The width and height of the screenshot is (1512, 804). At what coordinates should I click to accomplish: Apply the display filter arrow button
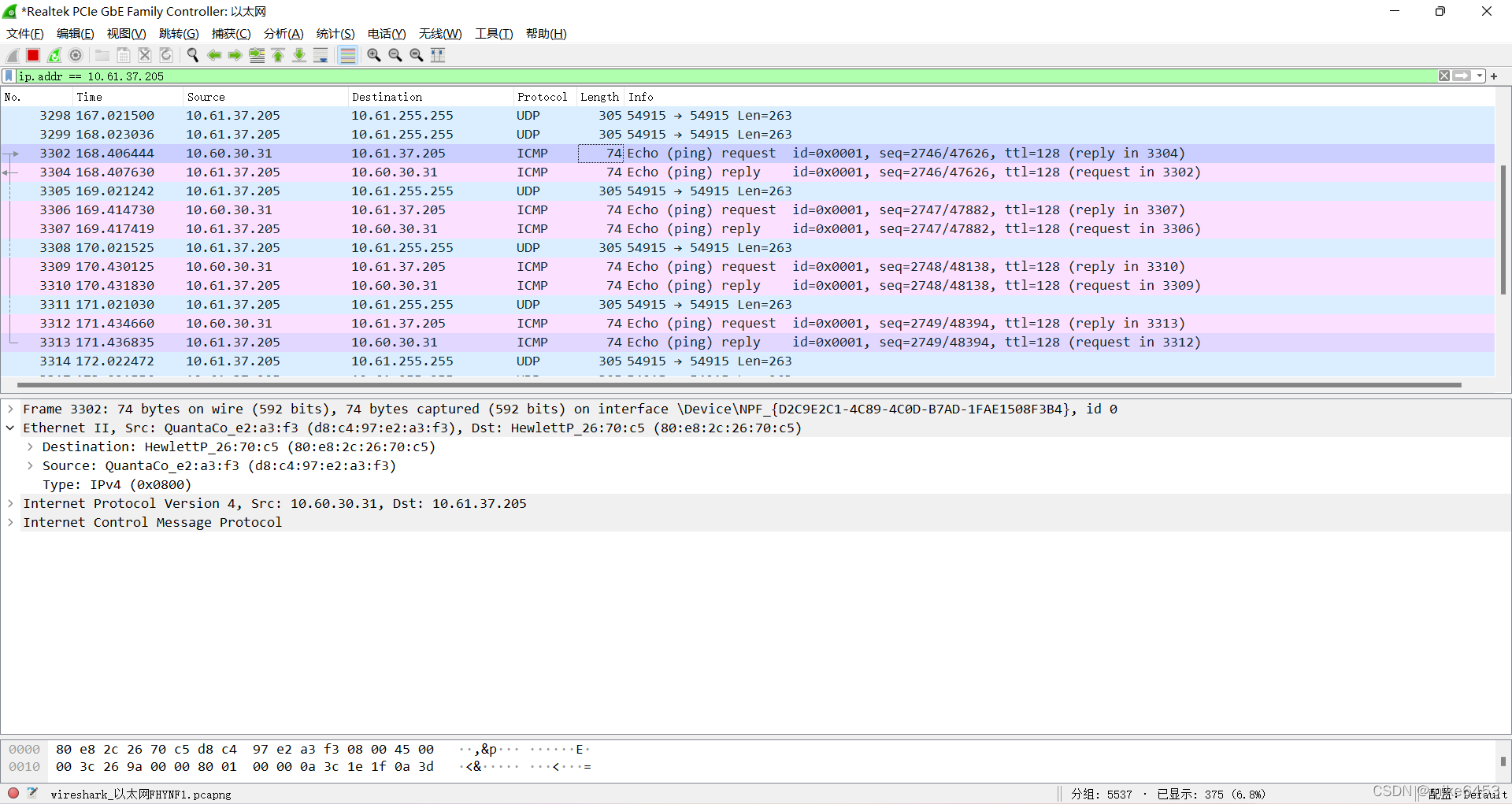tap(1462, 76)
